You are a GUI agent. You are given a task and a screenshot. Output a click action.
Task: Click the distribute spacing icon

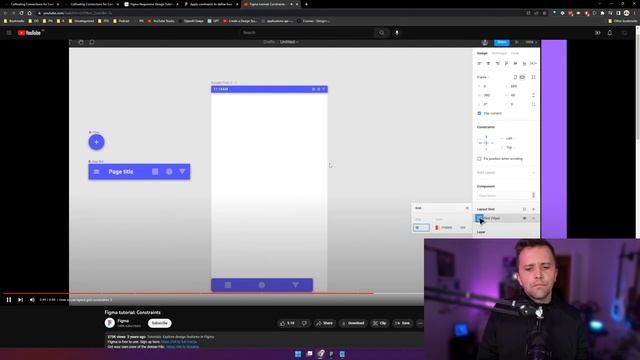tap(533, 63)
